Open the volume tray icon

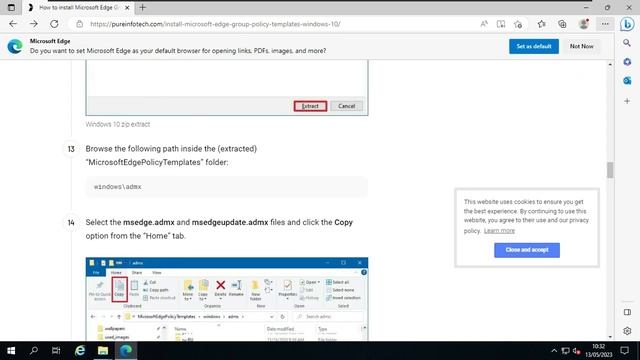(576, 351)
